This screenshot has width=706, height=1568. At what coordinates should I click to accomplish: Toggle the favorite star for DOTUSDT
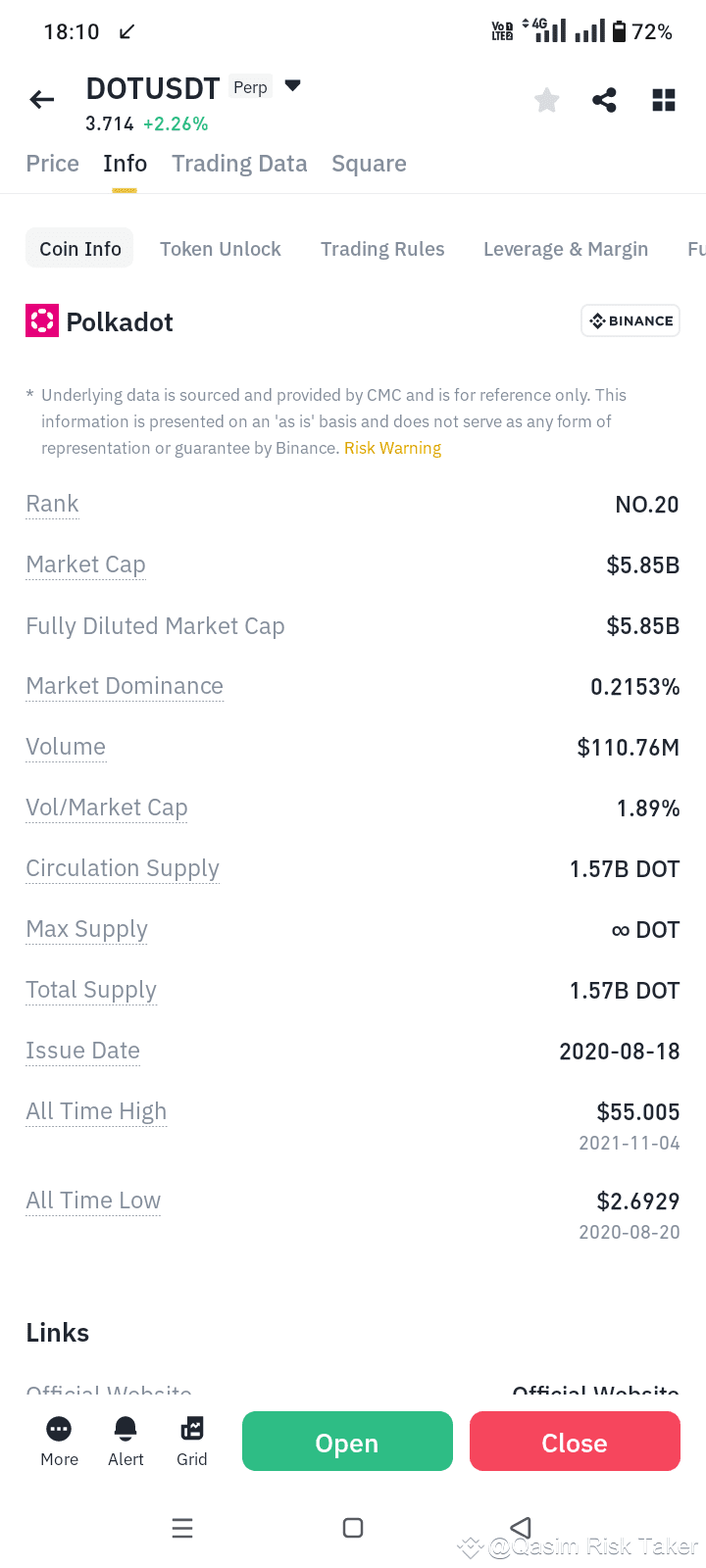pos(547,100)
